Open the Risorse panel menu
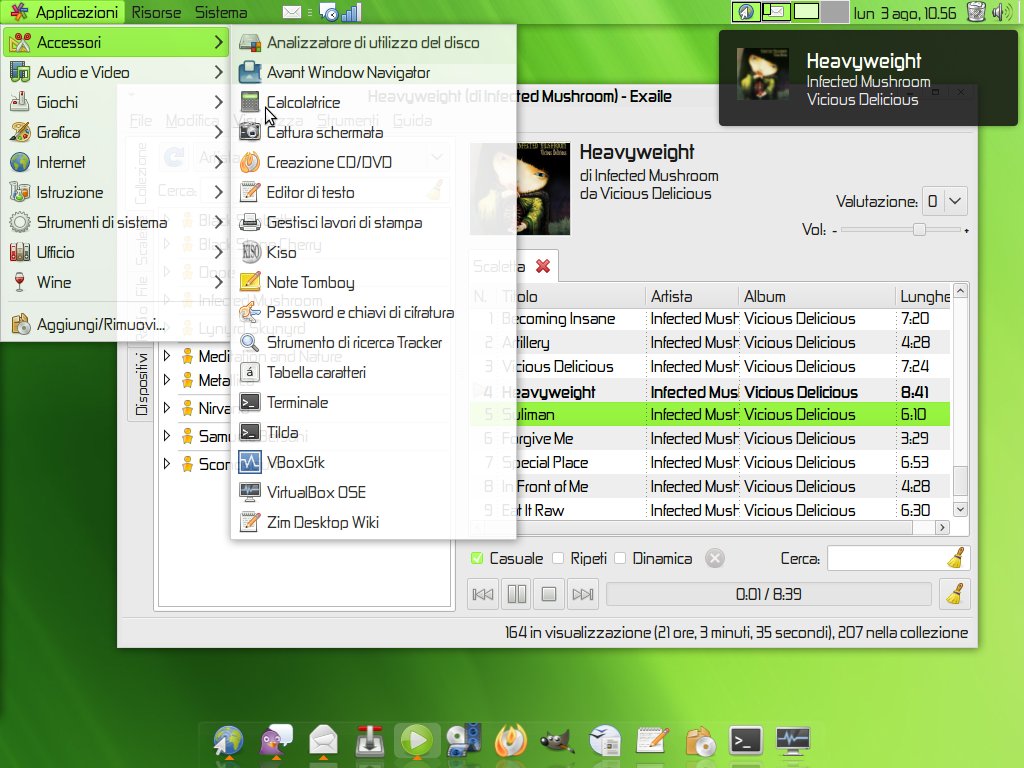This screenshot has height=768, width=1024. [x=156, y=12]
